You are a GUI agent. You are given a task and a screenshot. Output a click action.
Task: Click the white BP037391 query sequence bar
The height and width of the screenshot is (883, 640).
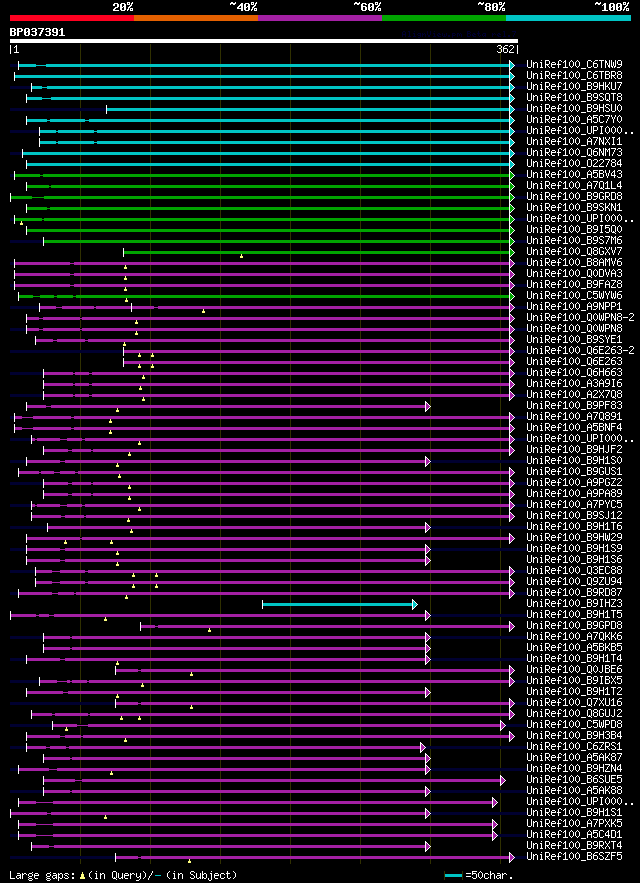pyautogui.click(x=264, y=41)
